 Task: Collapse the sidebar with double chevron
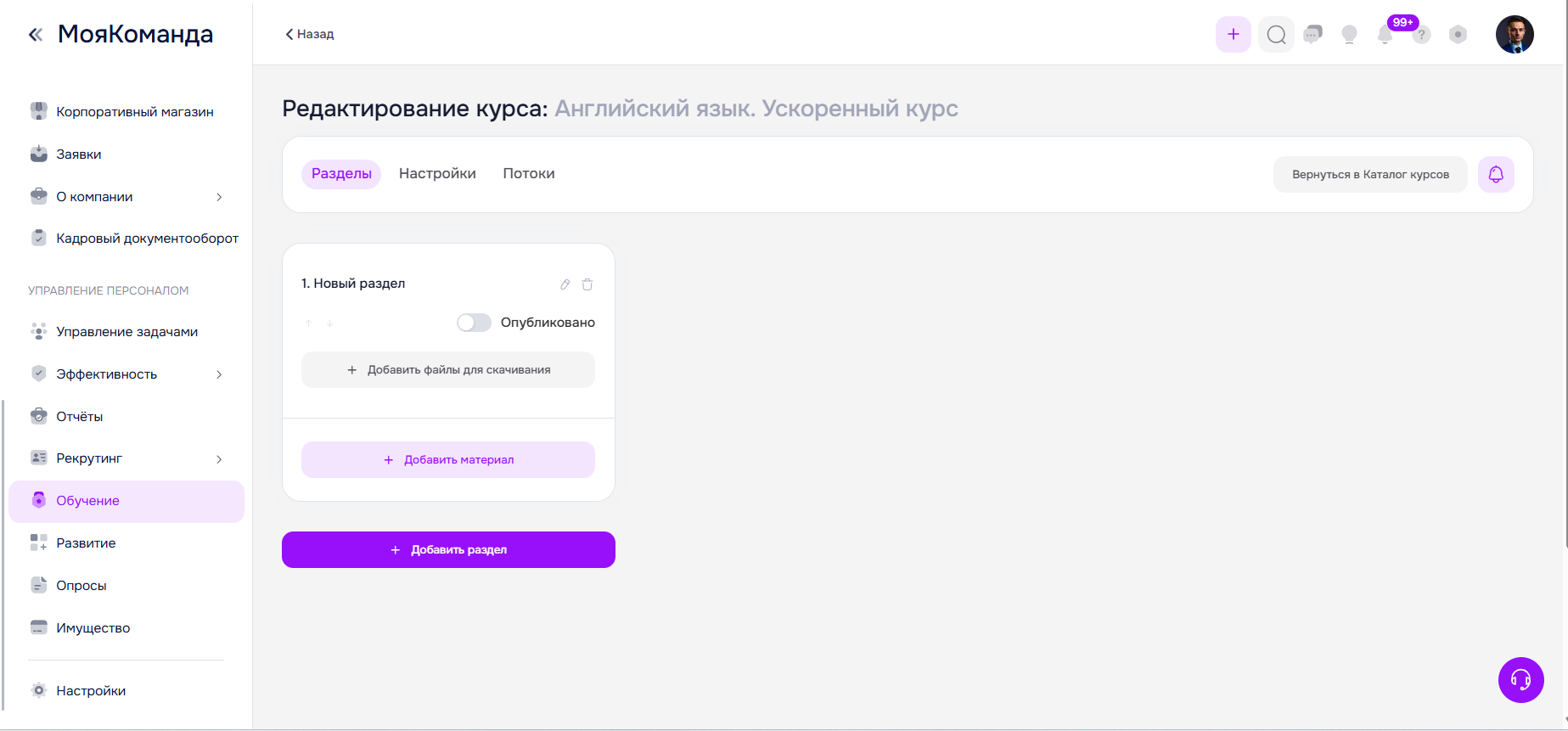(36, 35)
